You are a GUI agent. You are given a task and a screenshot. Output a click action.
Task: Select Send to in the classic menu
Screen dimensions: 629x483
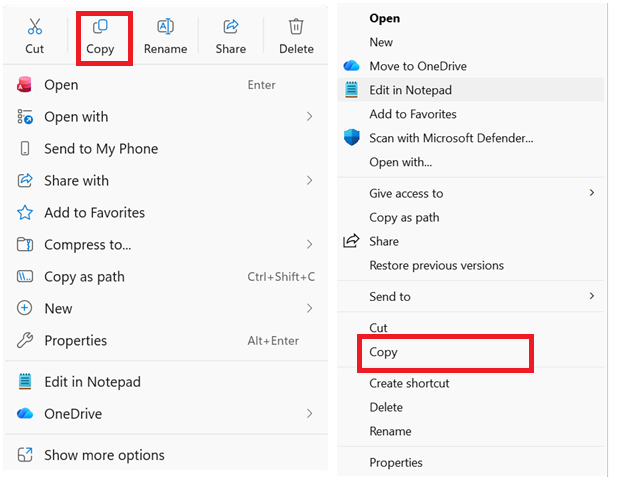[x=471, y=296]
